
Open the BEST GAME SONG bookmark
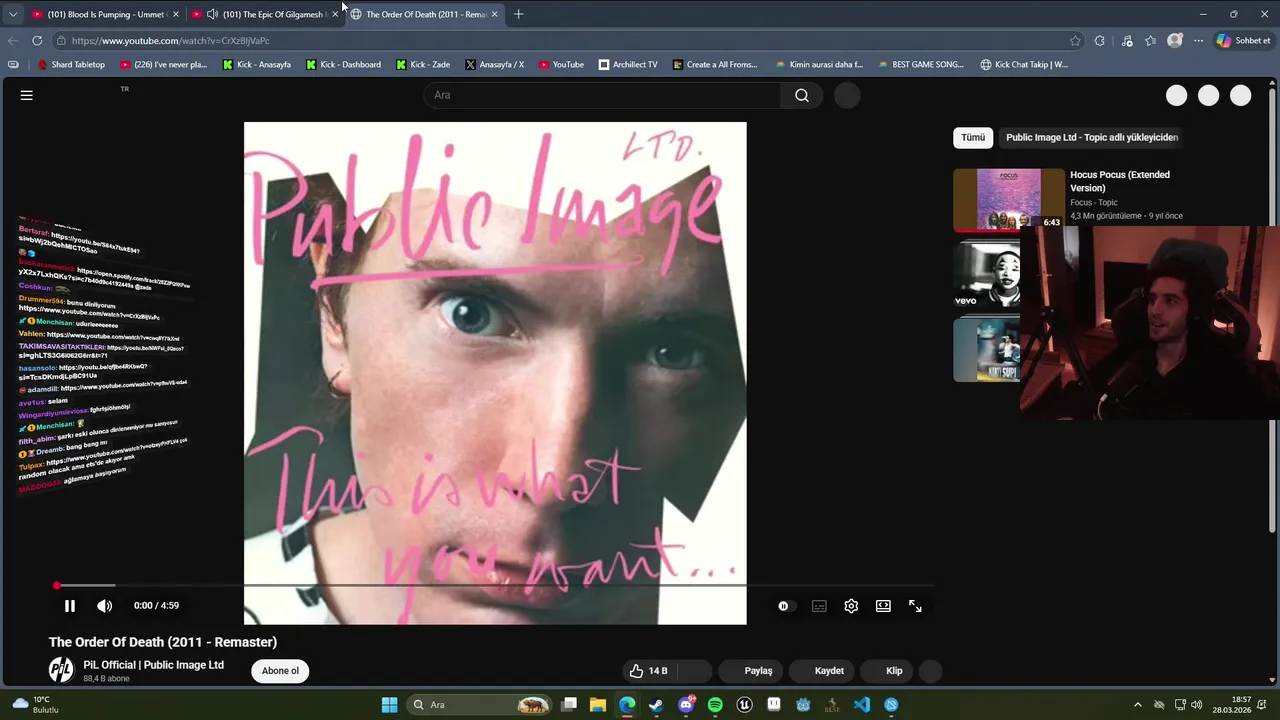920,65
